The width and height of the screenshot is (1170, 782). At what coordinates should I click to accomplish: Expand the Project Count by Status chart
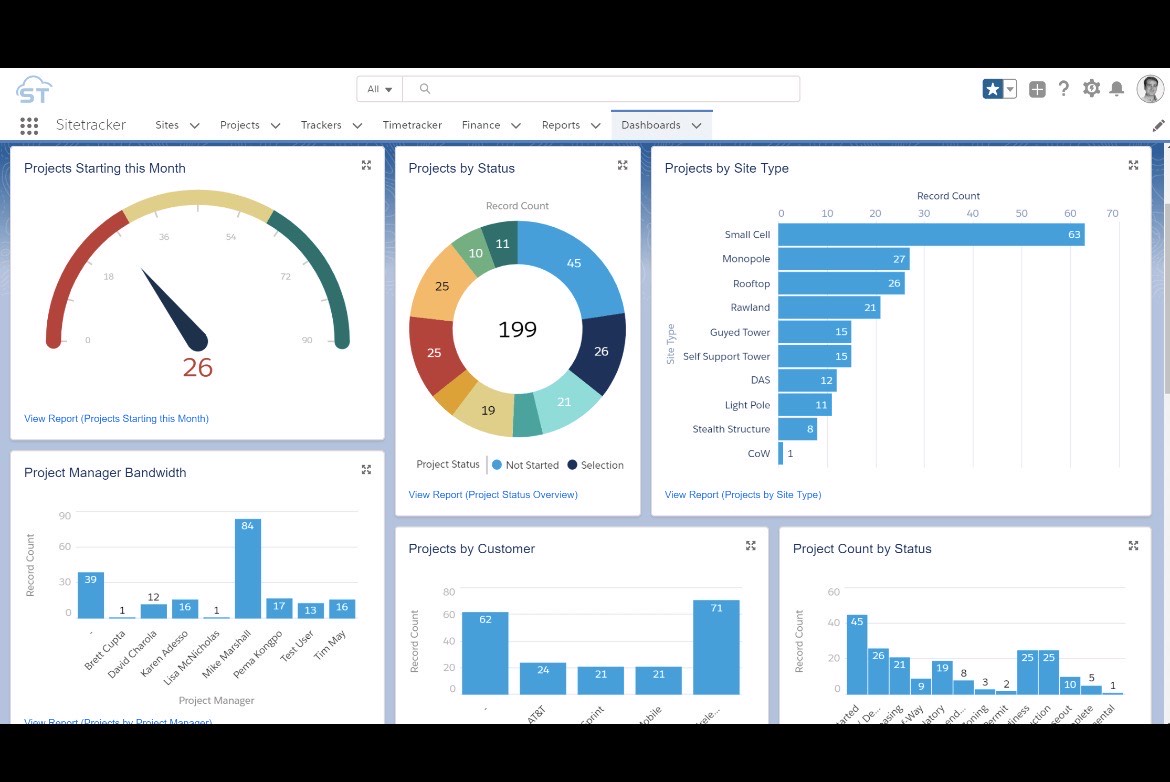coord(1133,546)
